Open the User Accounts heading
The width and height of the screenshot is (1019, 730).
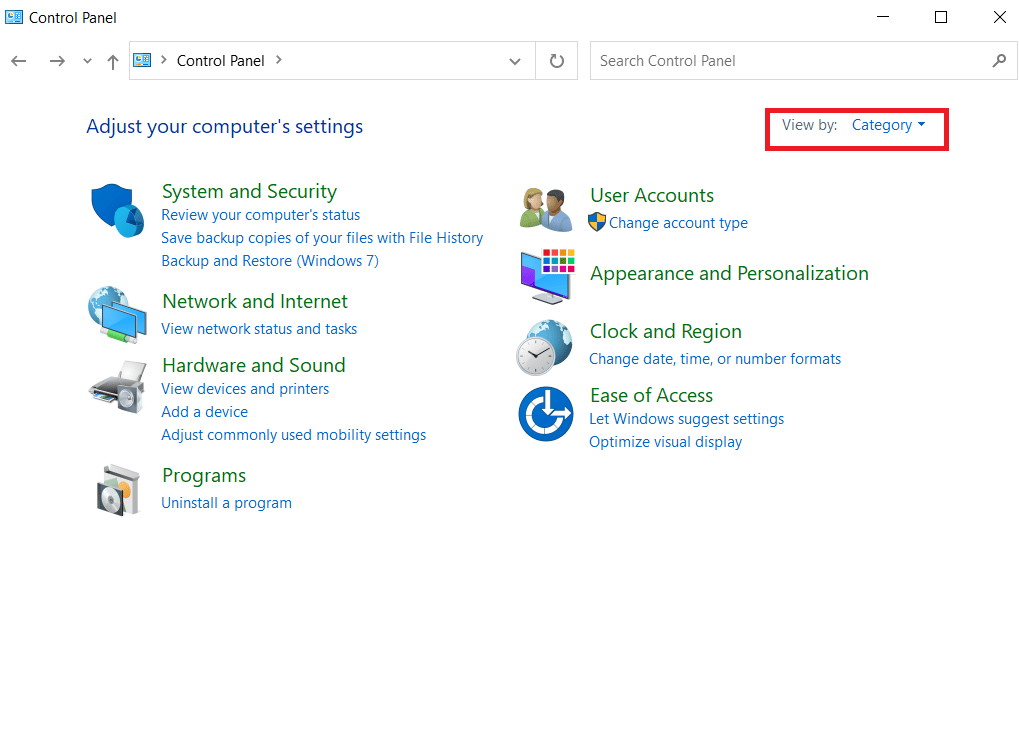click(x=652, y=195)
